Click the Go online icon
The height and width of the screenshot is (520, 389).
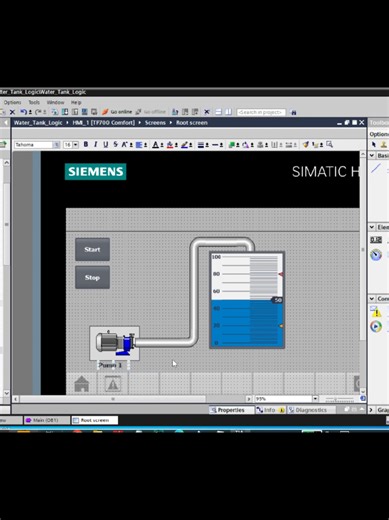[x=105, y=112]
